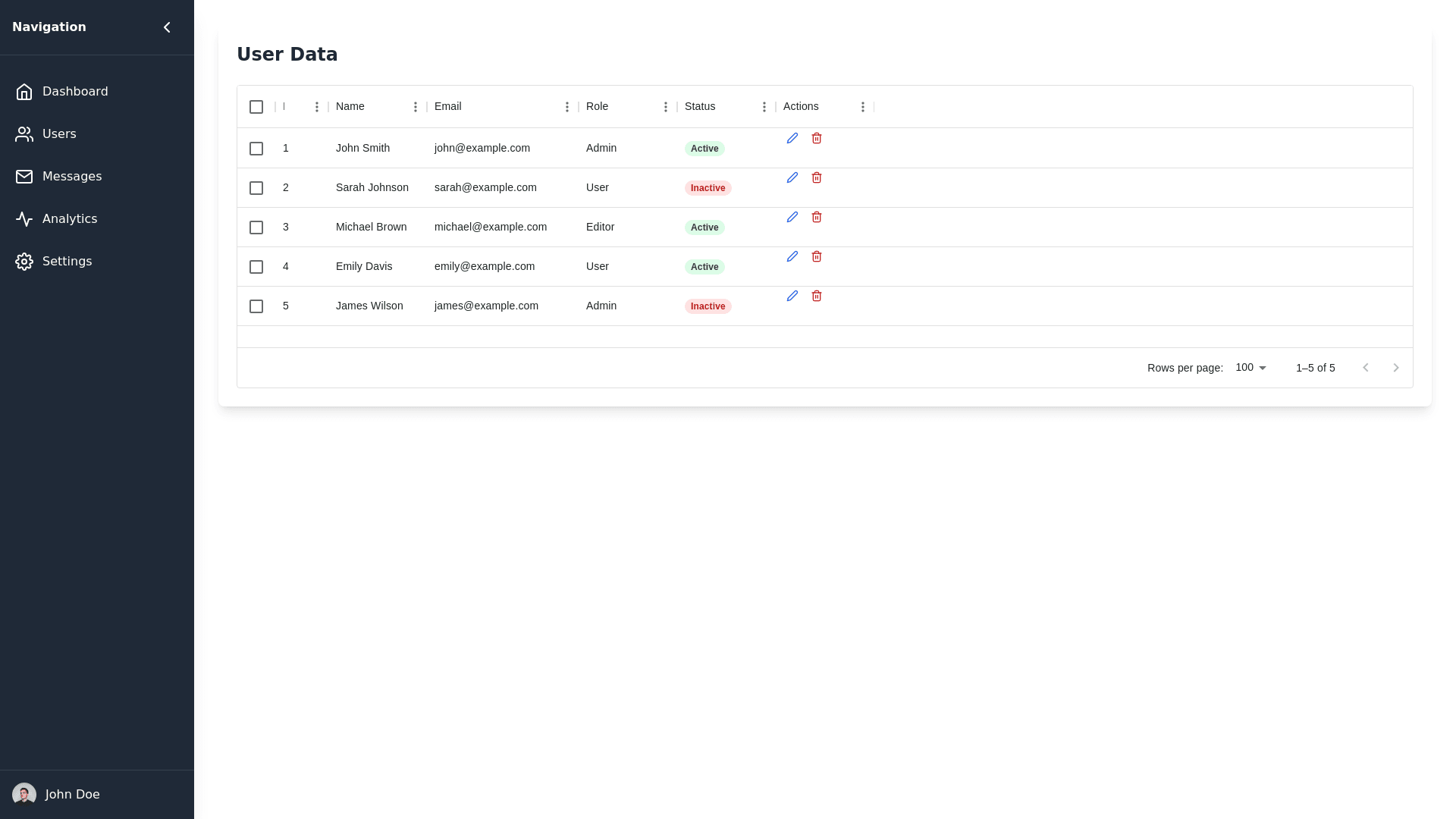
Task: Delete Sarah Johnson using trash icon
Action: click(817, 177)
